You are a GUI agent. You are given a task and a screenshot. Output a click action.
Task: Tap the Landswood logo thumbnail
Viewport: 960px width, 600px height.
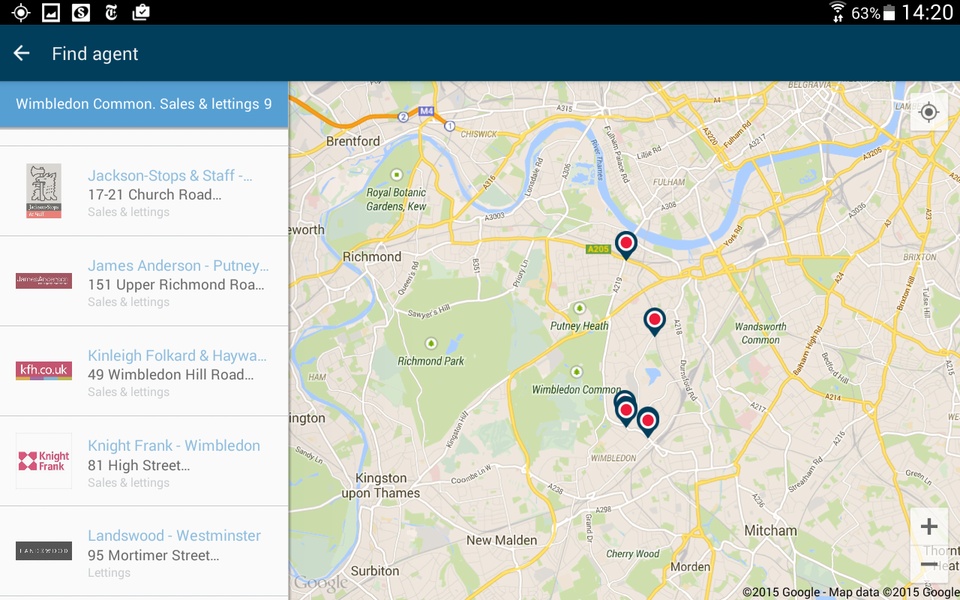tap(43, 551)
